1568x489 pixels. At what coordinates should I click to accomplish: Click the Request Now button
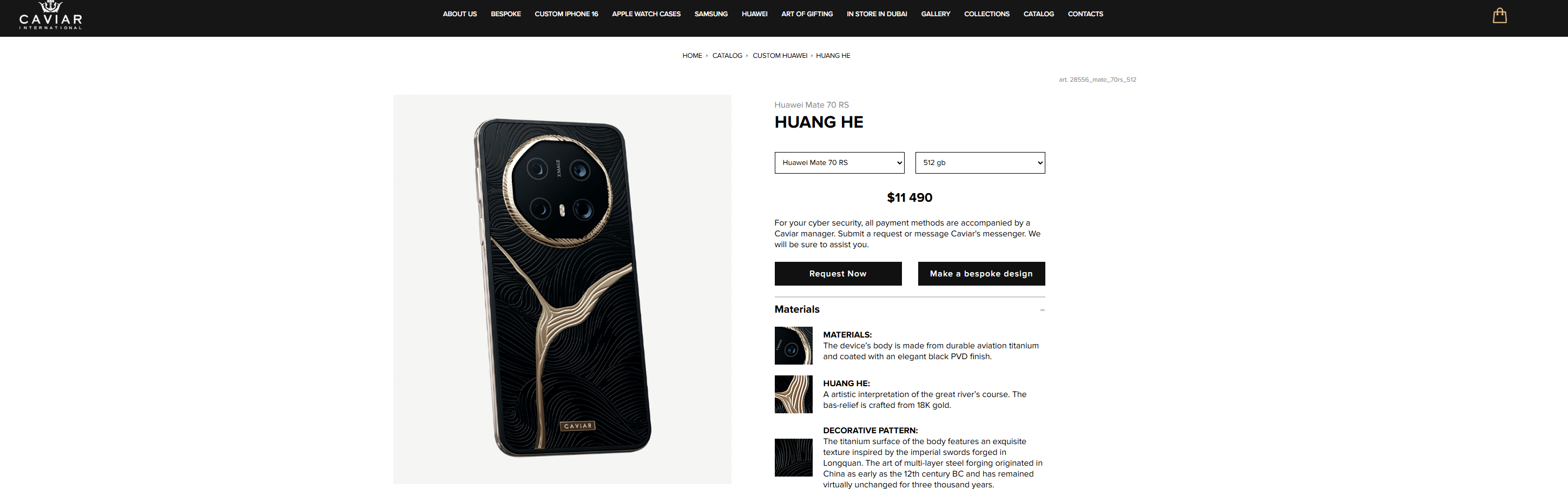pos(838,274)
